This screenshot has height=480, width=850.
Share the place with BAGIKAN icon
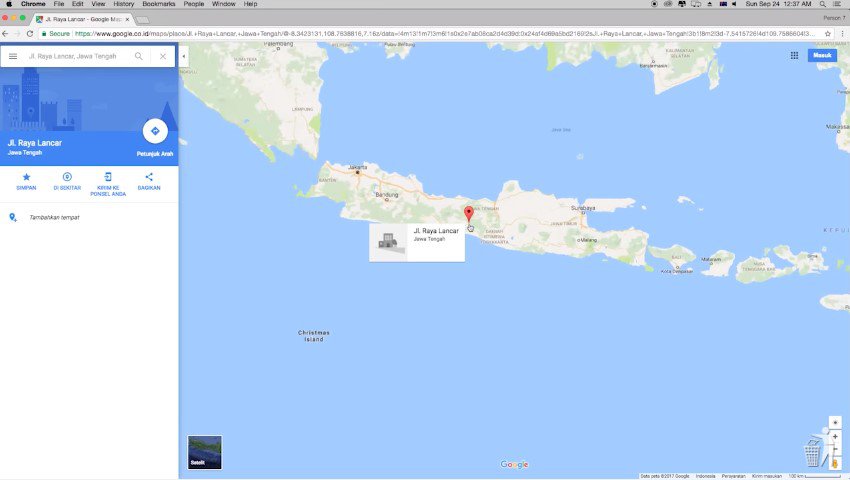tap(149, 181)
